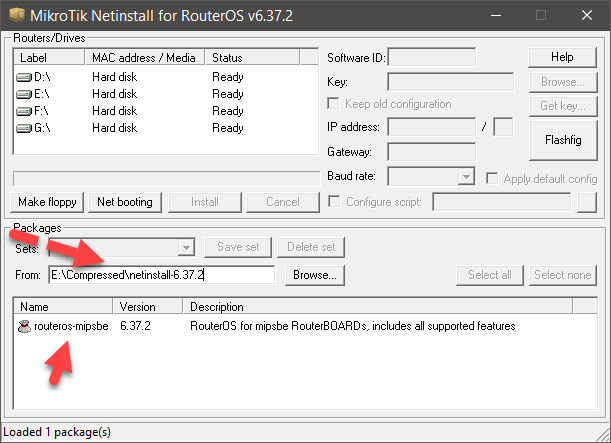Sort packages by Name column header
Image resolution: width=611 pixels, height=443 pixels.
pyautogui.click(x=63, y=307)
